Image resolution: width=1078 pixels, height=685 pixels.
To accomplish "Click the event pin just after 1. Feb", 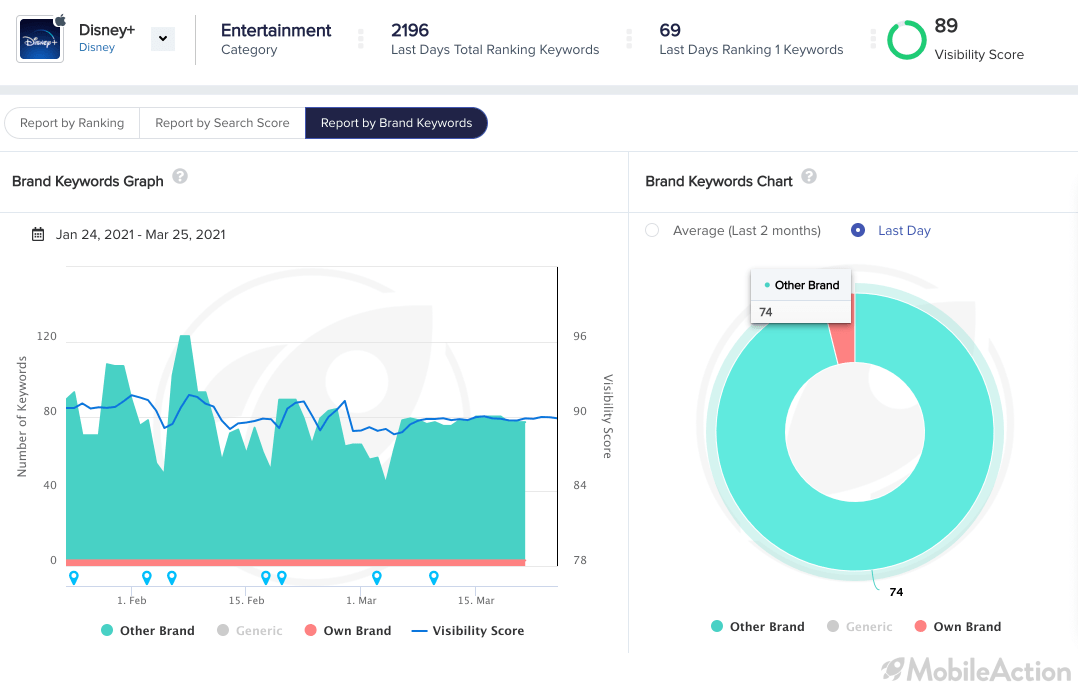I will coord(146,577).
